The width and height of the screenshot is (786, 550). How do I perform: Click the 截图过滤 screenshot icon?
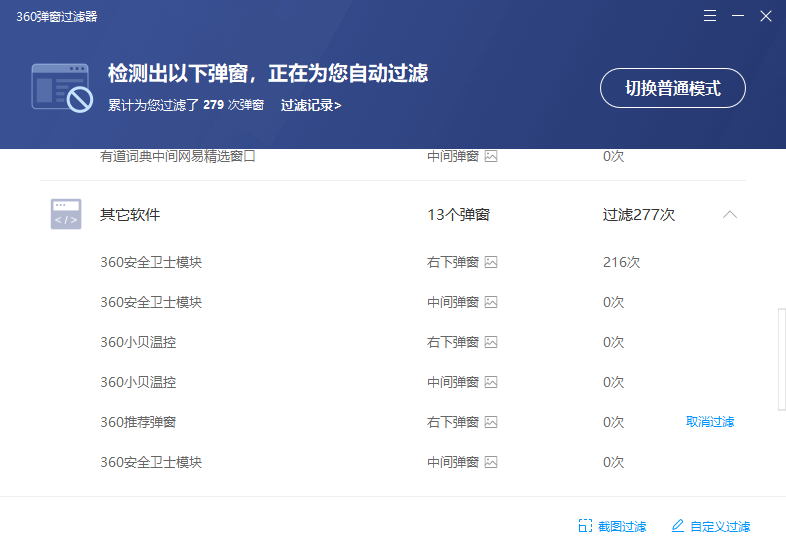tap(585, 526)
